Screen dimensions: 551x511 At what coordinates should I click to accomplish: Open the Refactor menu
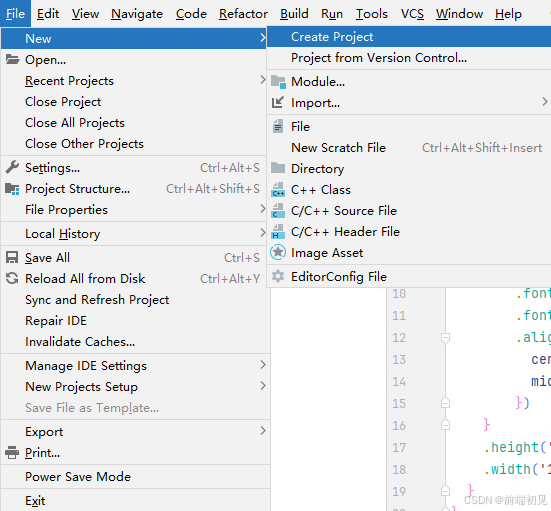tap(243, 14)
